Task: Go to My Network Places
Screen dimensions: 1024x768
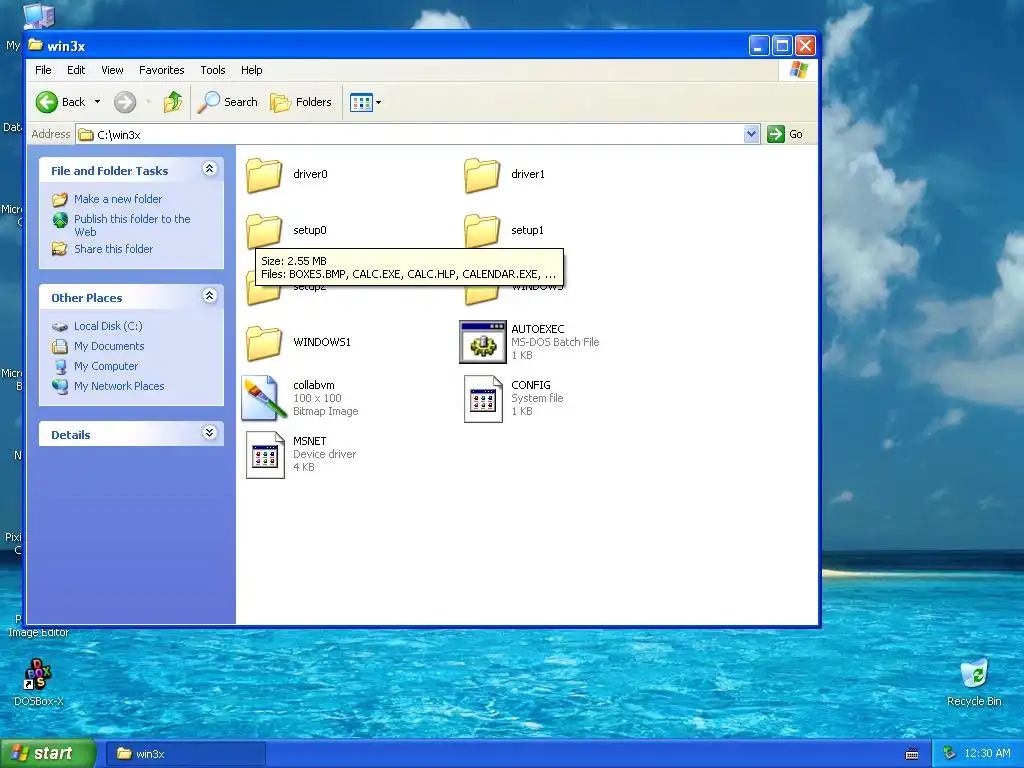Action: click(119, 386)
